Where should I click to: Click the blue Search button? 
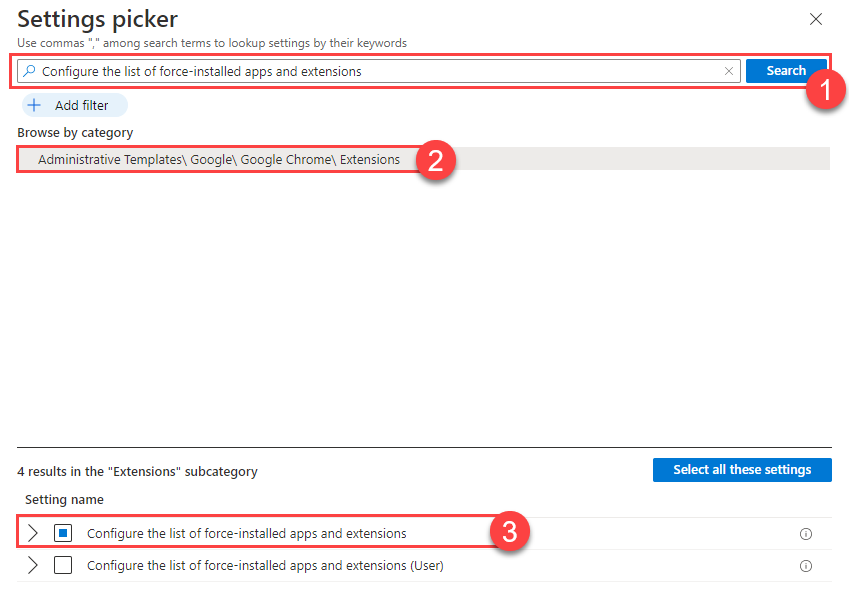click(x=786, y=71)
